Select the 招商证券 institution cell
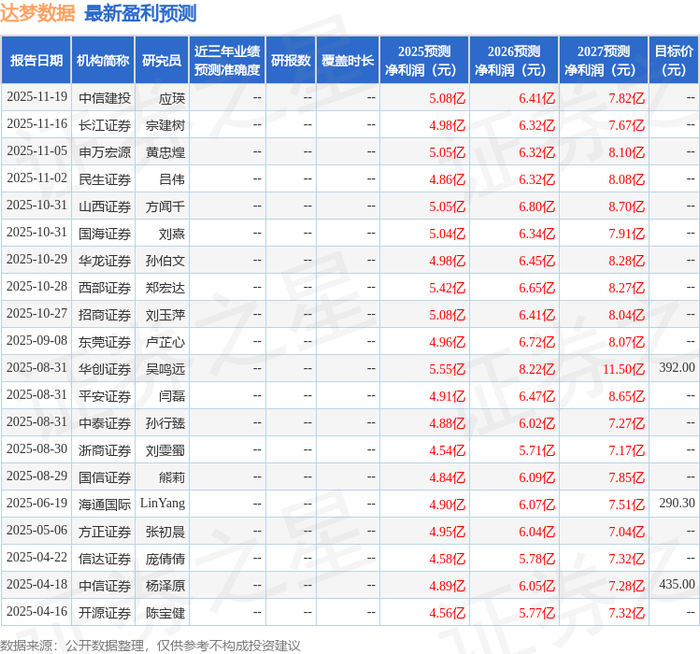Image resolution: width=700 pixels, height=654 pixels. (x=104, y=315)
